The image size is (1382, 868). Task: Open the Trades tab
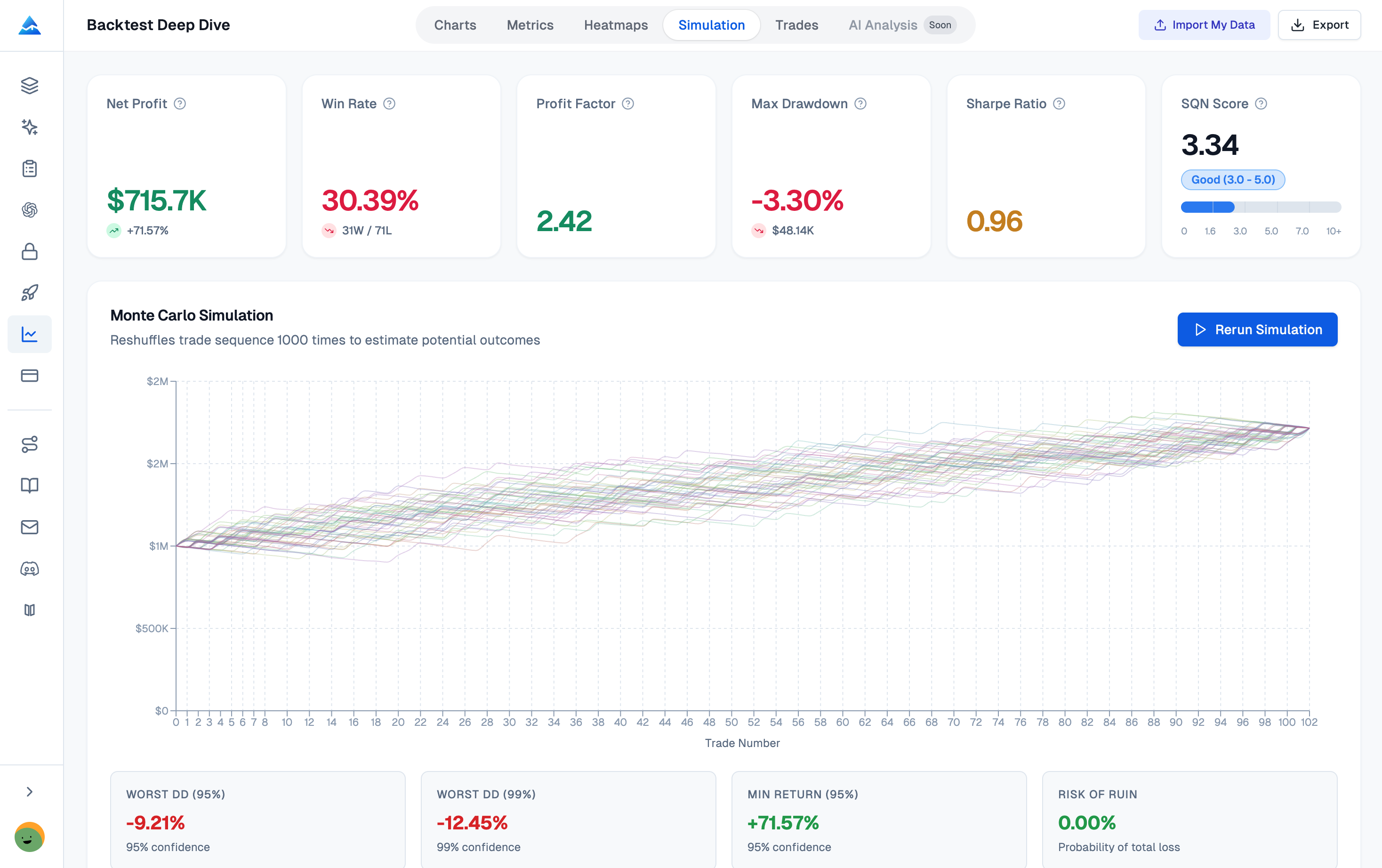pyautogui.click(x=796, y=25)
